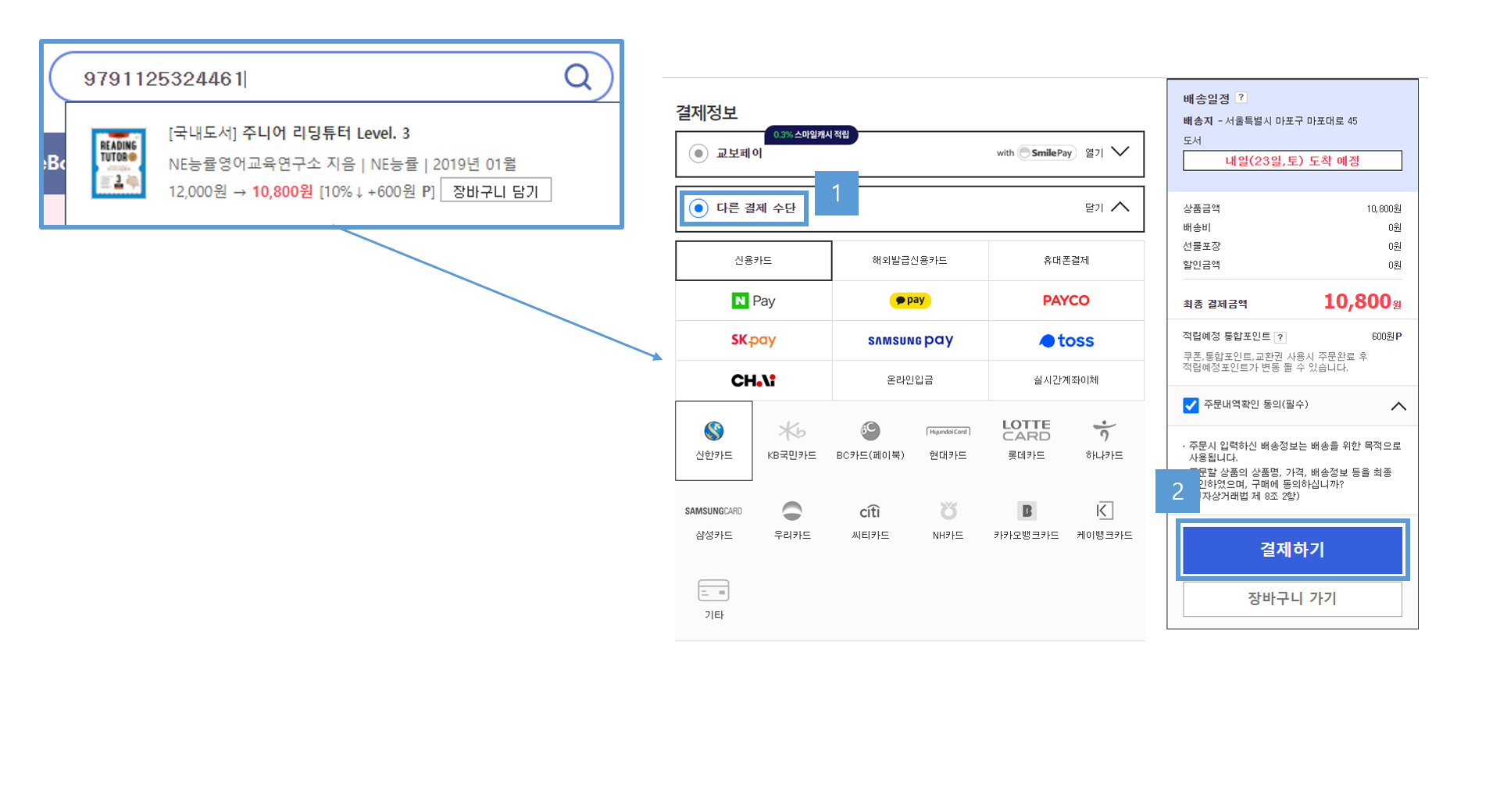Image resolution: width=1500 pixels, height=812 pixels.
Task: Click the 600원P points value
Action: 1387,337
